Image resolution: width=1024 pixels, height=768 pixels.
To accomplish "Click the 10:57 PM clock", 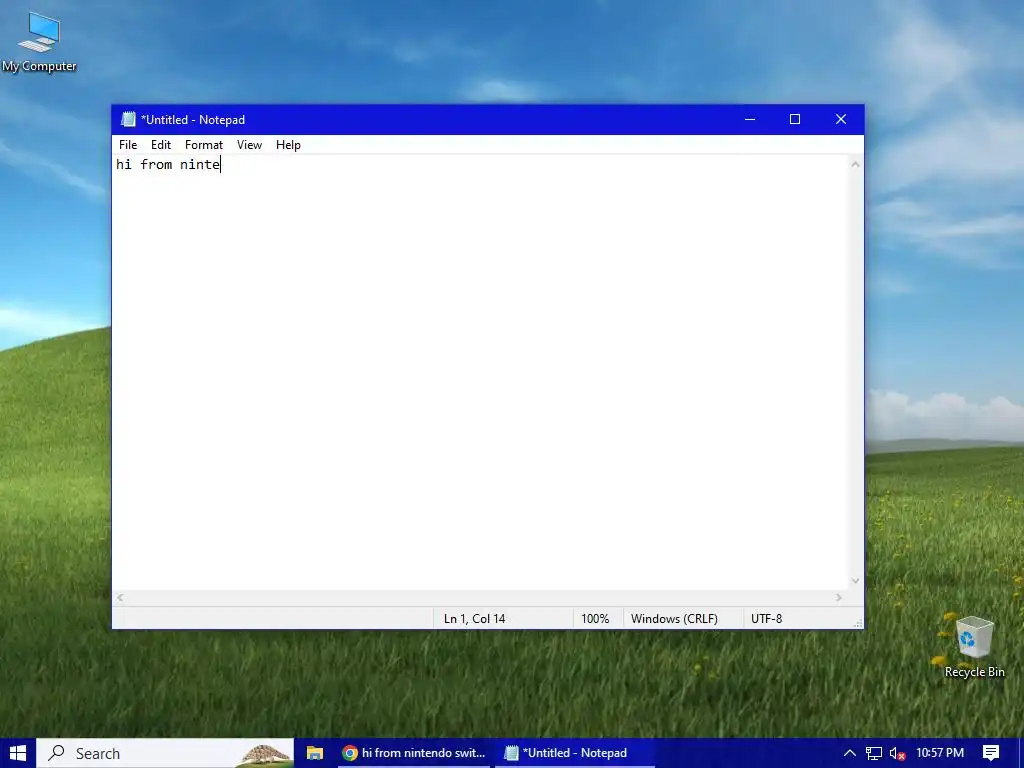I will click(x=940, y=753).
